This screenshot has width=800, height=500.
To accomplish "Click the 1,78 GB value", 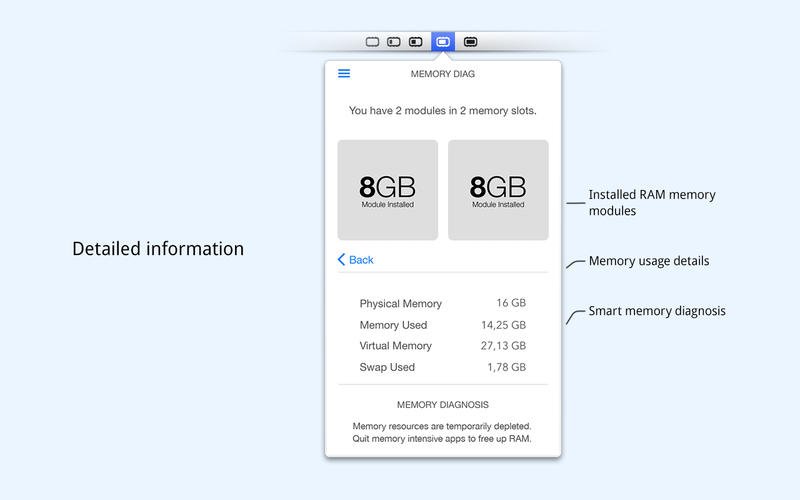I will 507,367.
